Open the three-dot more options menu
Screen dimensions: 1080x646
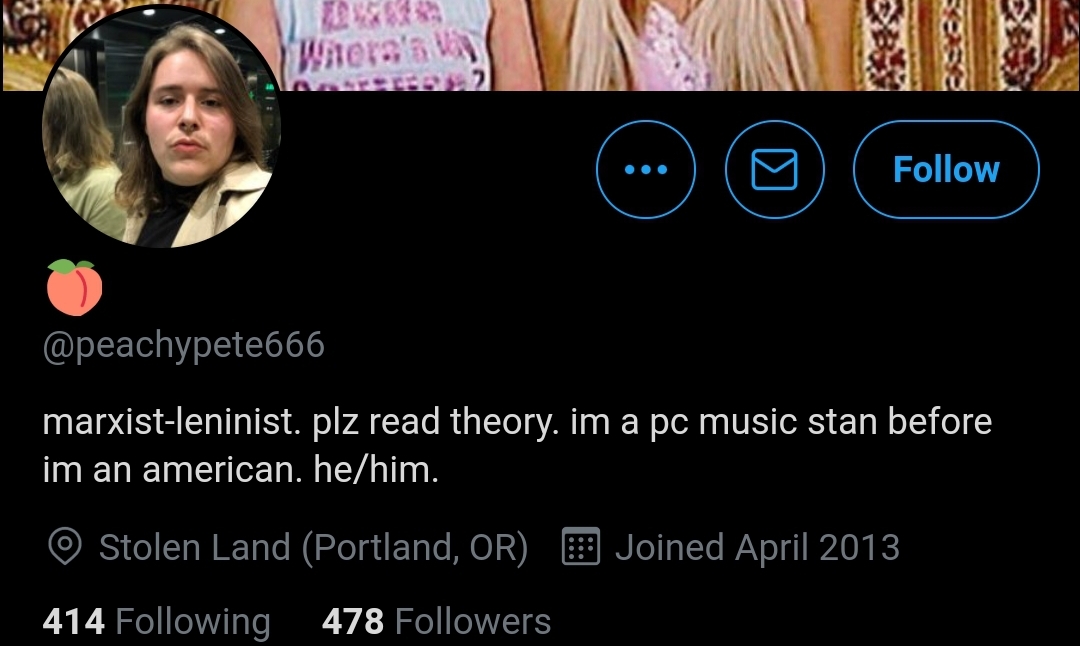tap(645, 169)
